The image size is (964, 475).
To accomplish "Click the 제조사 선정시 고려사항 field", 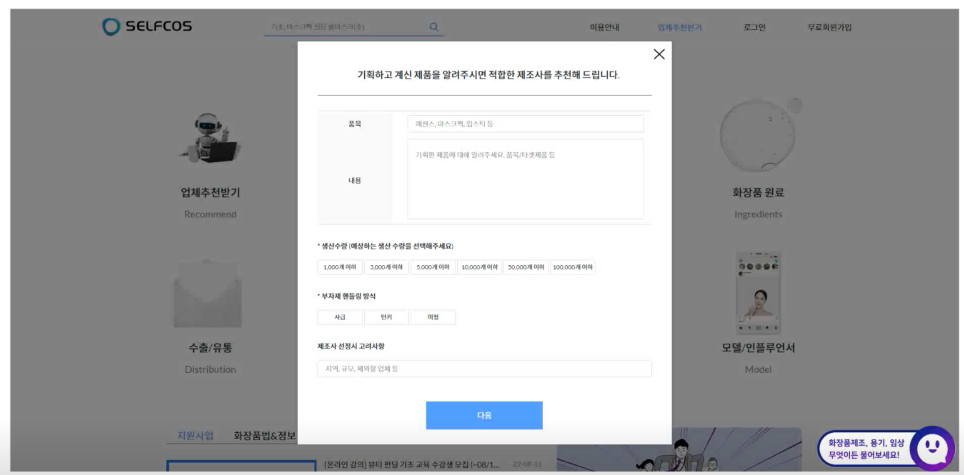I will [484, 369].
